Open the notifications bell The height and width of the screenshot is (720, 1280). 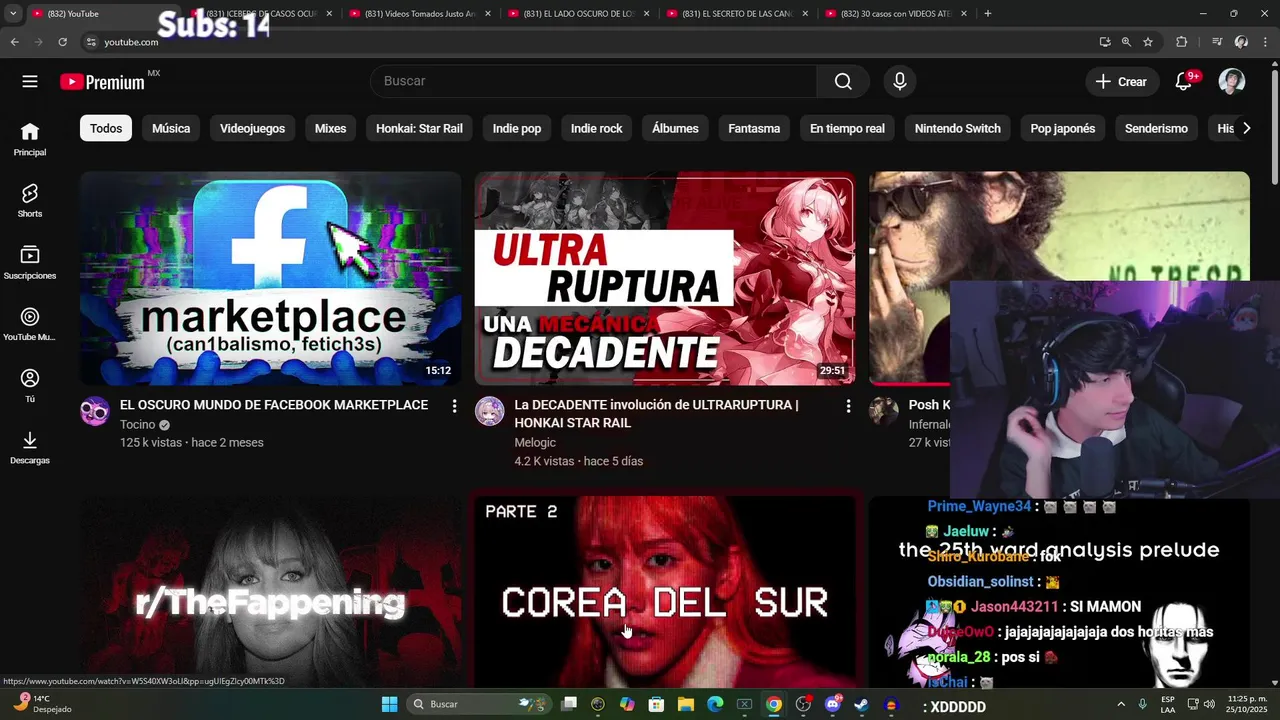(1184, 82)
